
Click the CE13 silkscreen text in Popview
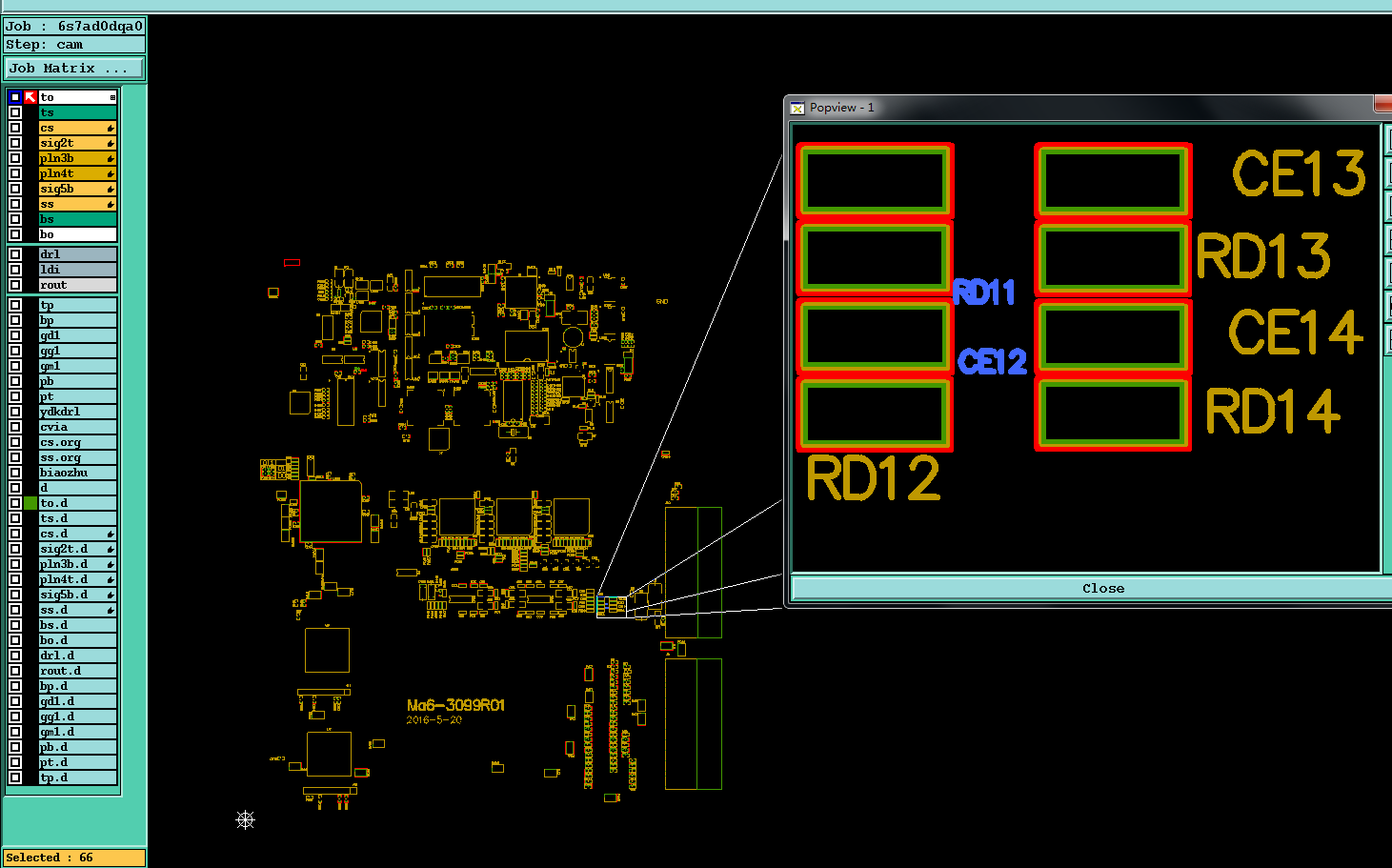pyautogui.click(x=1299, y=173)
